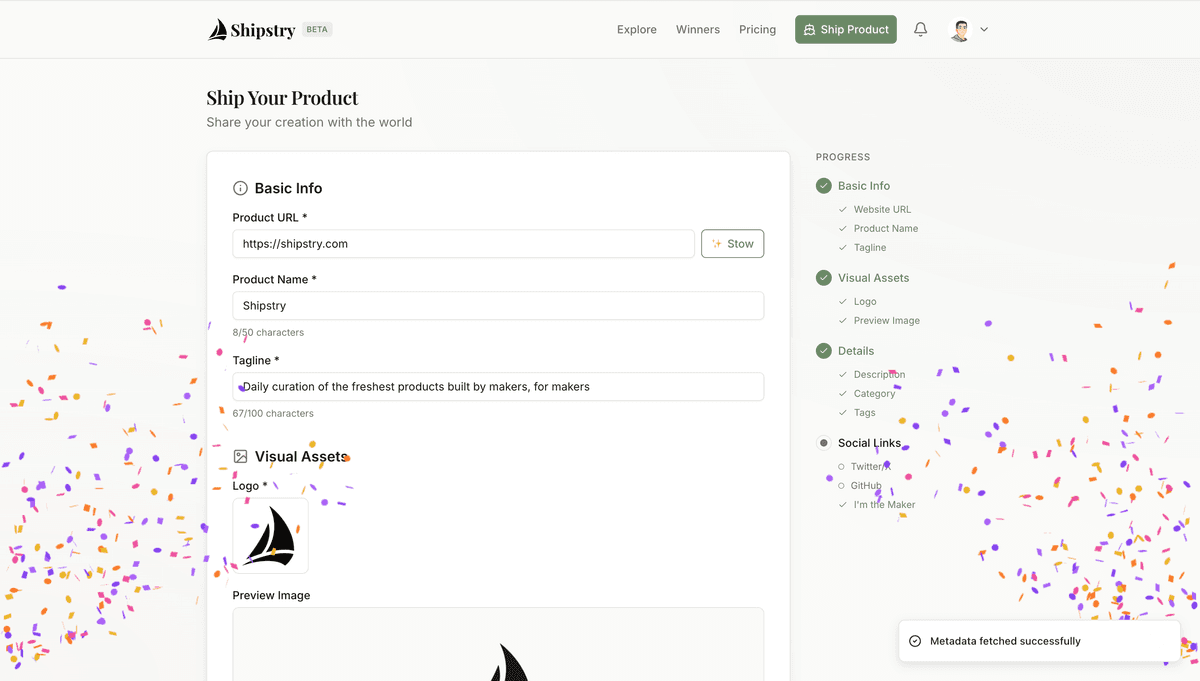
Task: Select Category progress item
Action: point(875,394)
